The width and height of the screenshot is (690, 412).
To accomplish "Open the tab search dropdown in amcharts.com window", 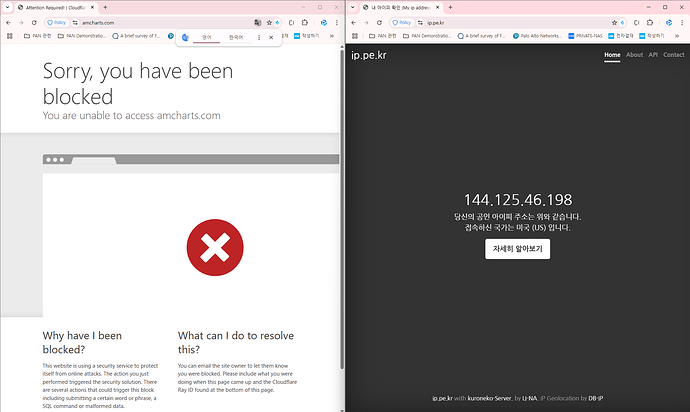I will 7,7.
